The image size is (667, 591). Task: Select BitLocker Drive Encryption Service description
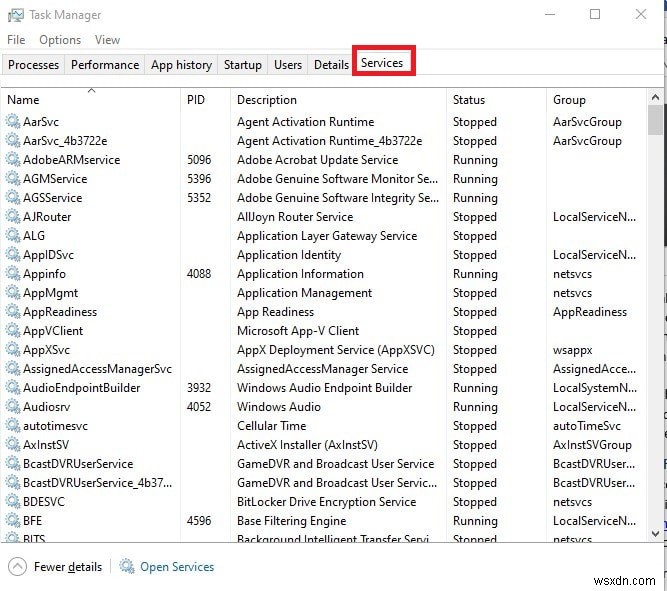click(326, 502)
